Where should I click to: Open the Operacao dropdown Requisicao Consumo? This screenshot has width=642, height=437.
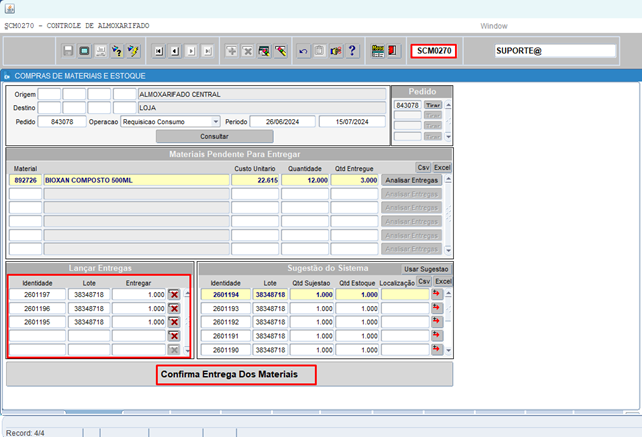[x=216, y=122]
